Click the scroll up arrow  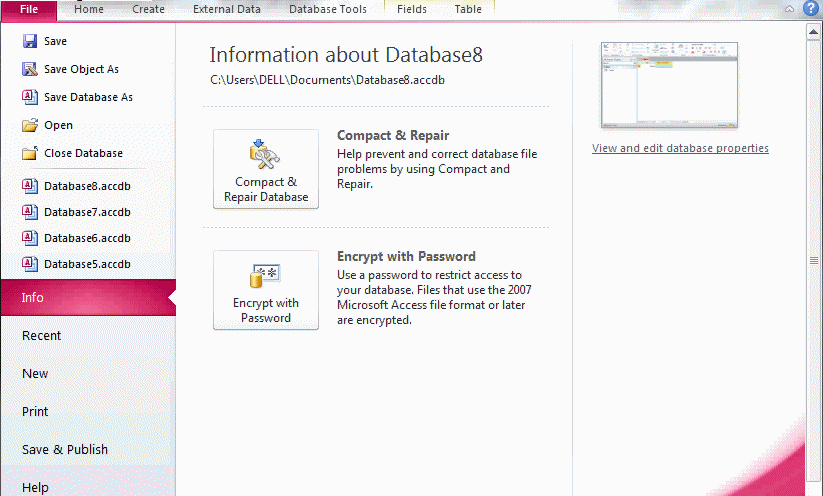click(x=813, y=32)
